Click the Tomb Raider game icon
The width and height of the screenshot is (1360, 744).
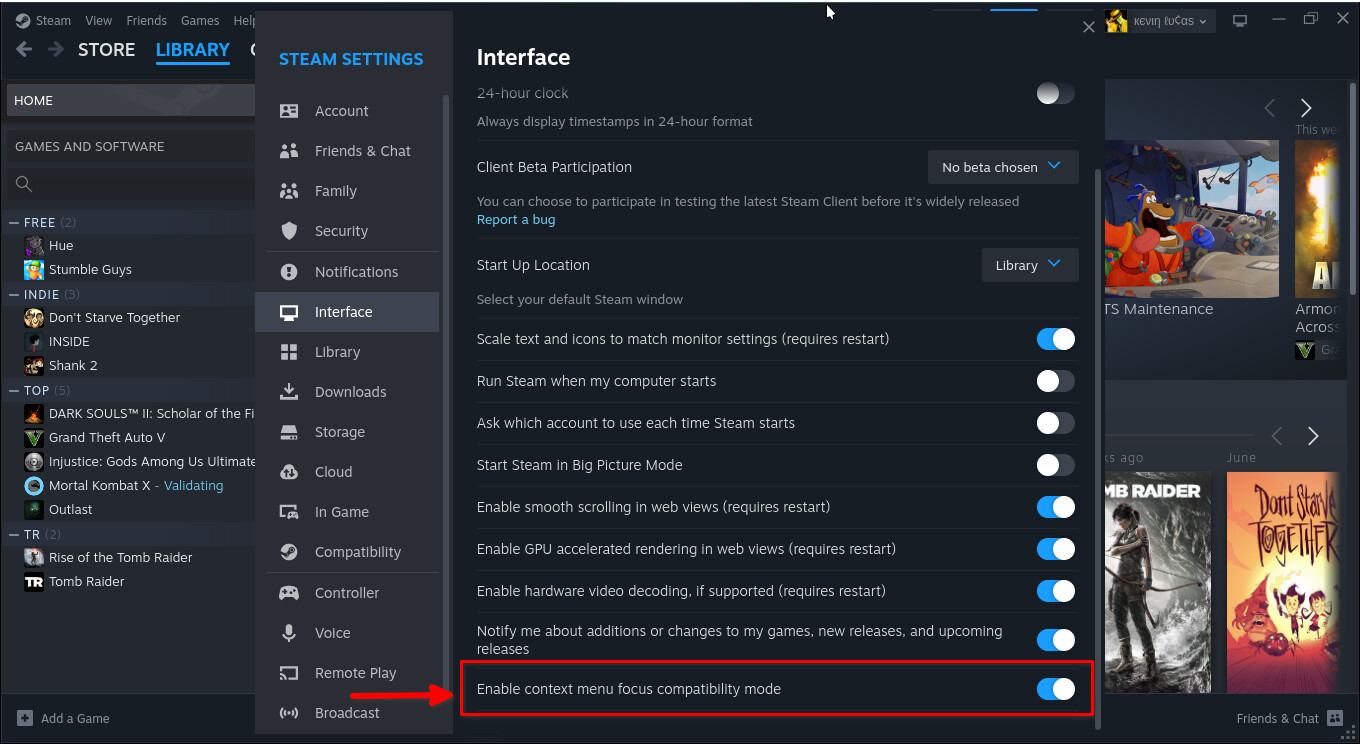pos(34,582)
